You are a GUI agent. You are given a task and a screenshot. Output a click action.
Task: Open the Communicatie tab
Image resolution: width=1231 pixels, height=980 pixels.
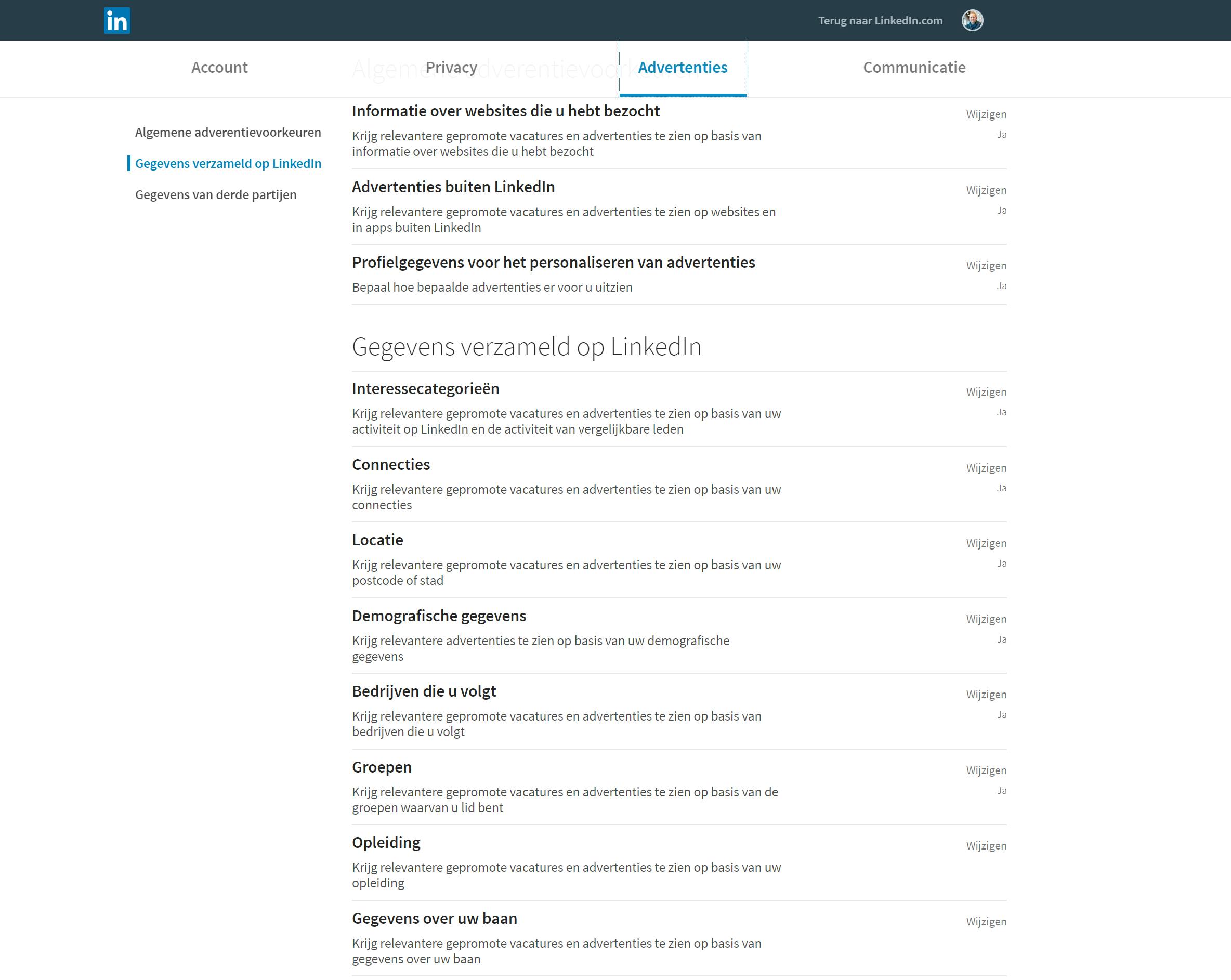click(913, 68)
